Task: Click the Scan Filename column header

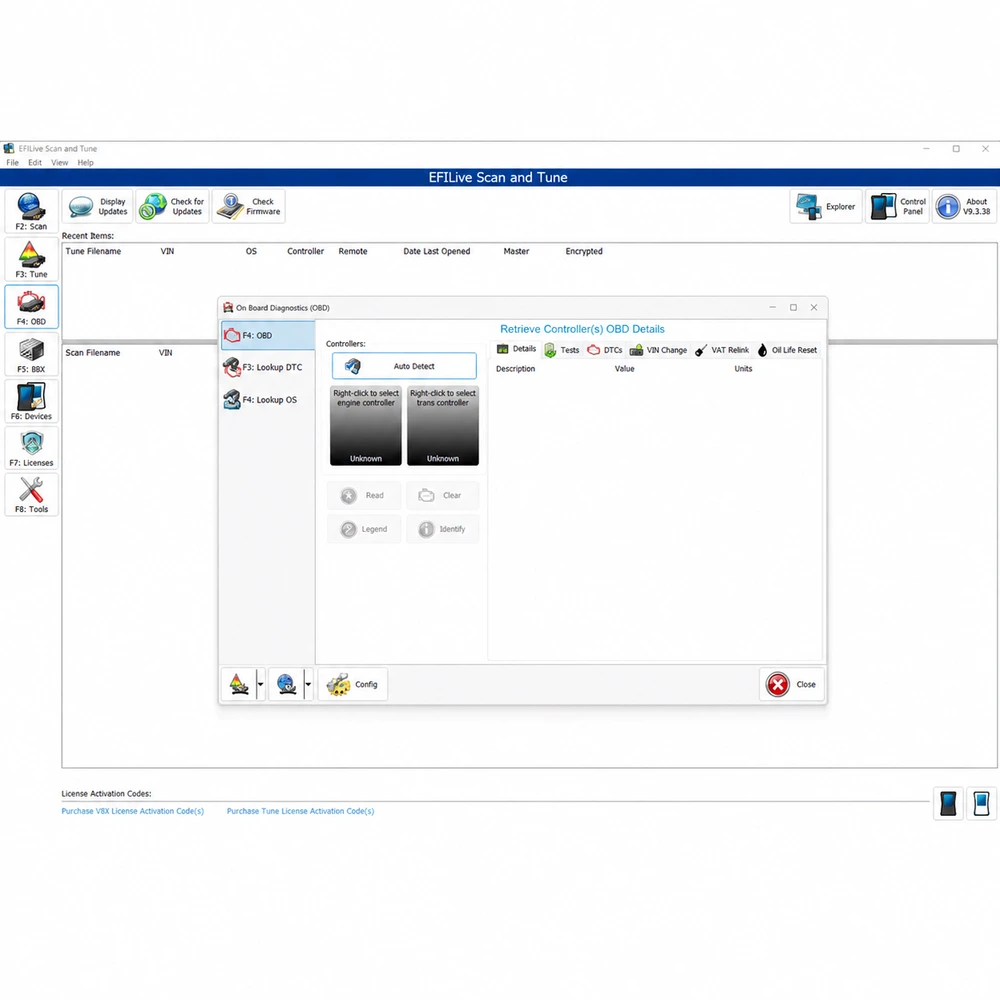Action: (x=92, y=353)
